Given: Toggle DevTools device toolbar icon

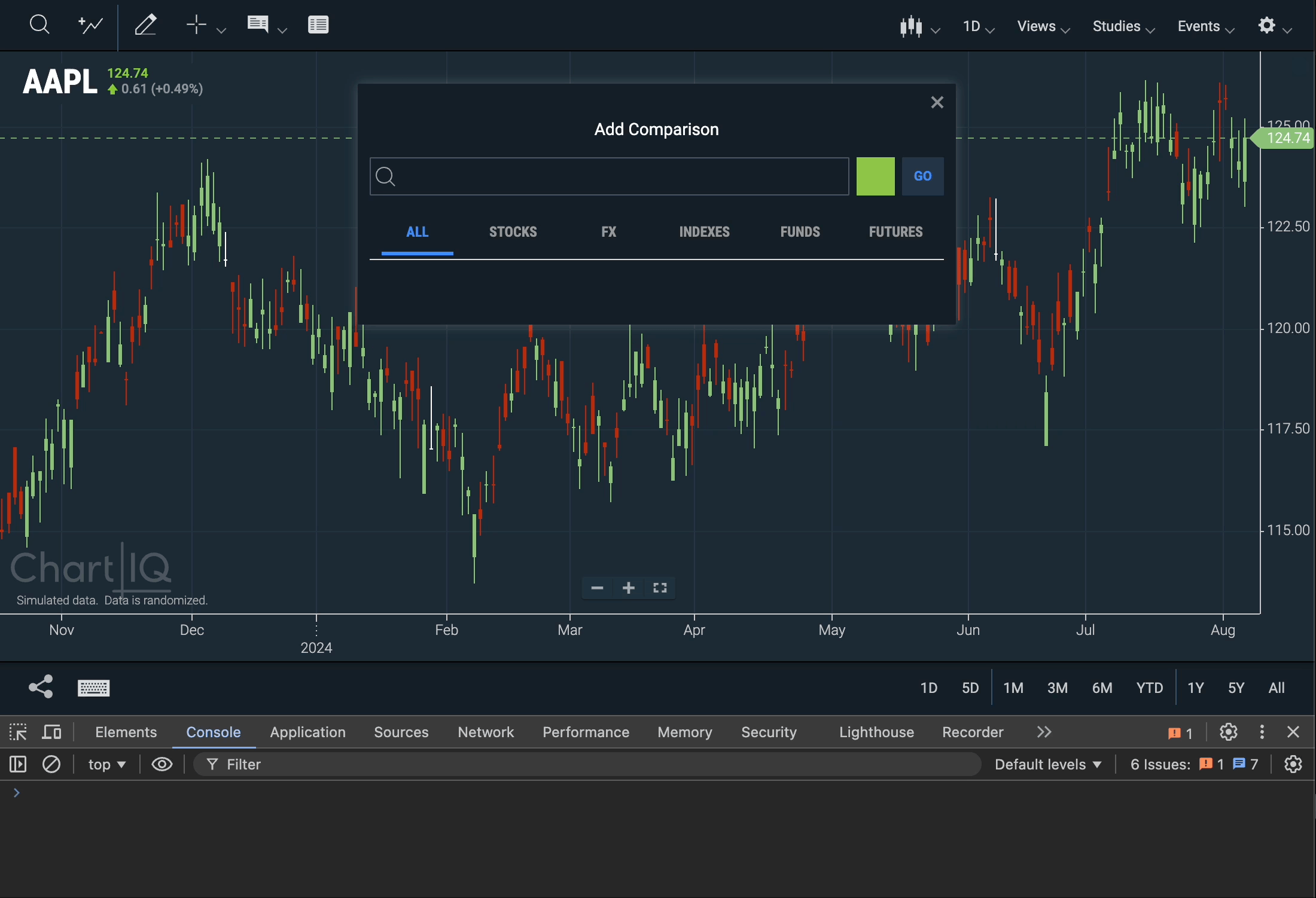Looking at the screenshot, I should (53, 732).
